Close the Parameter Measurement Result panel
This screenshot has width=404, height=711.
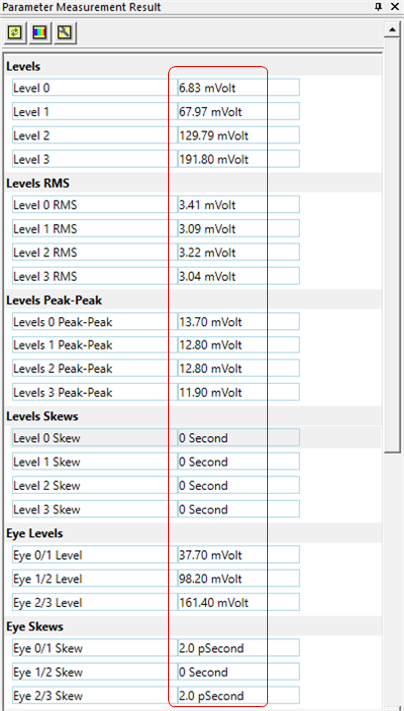point(395,7)
